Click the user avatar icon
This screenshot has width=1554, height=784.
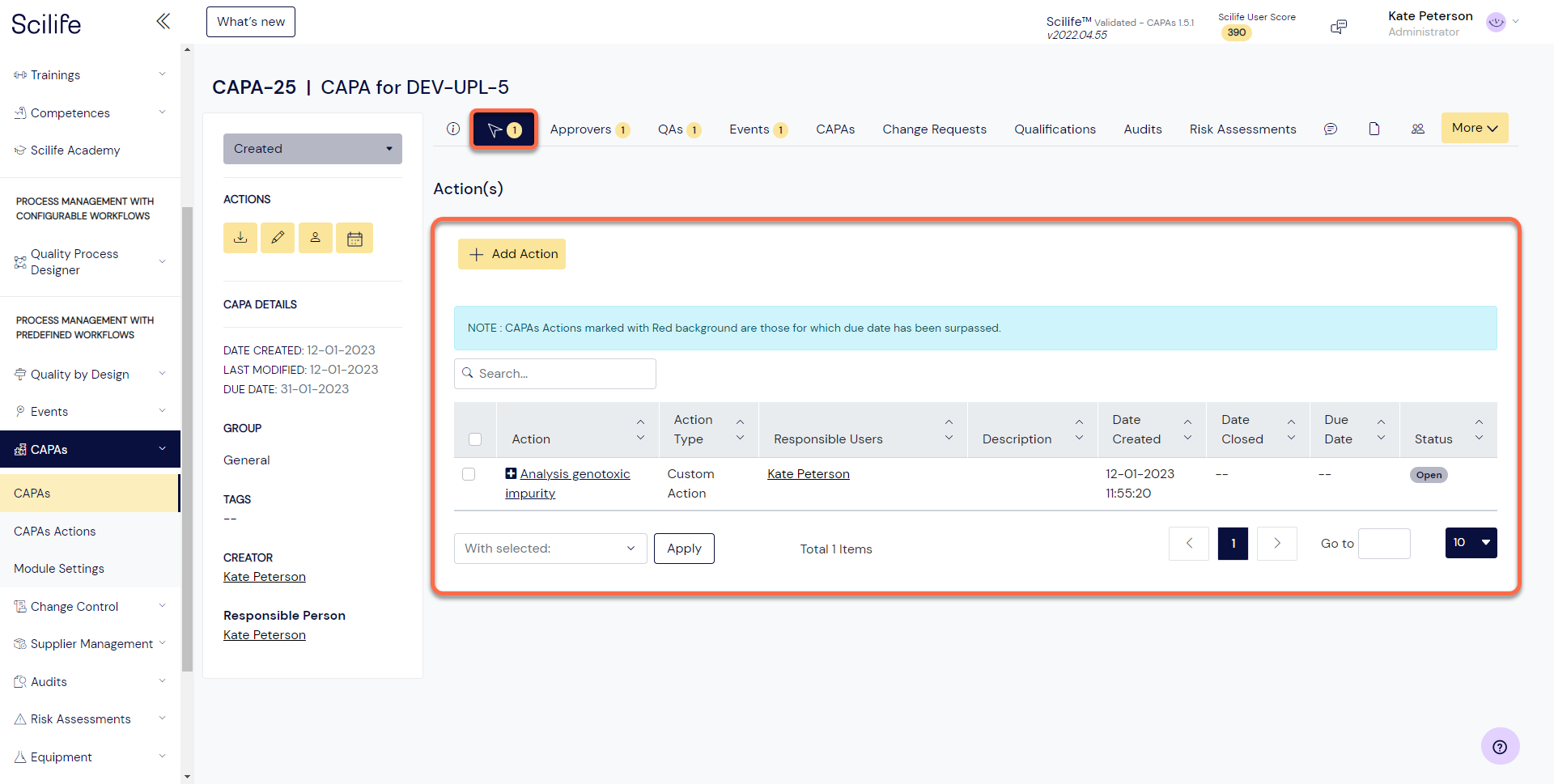[1496, 23]
